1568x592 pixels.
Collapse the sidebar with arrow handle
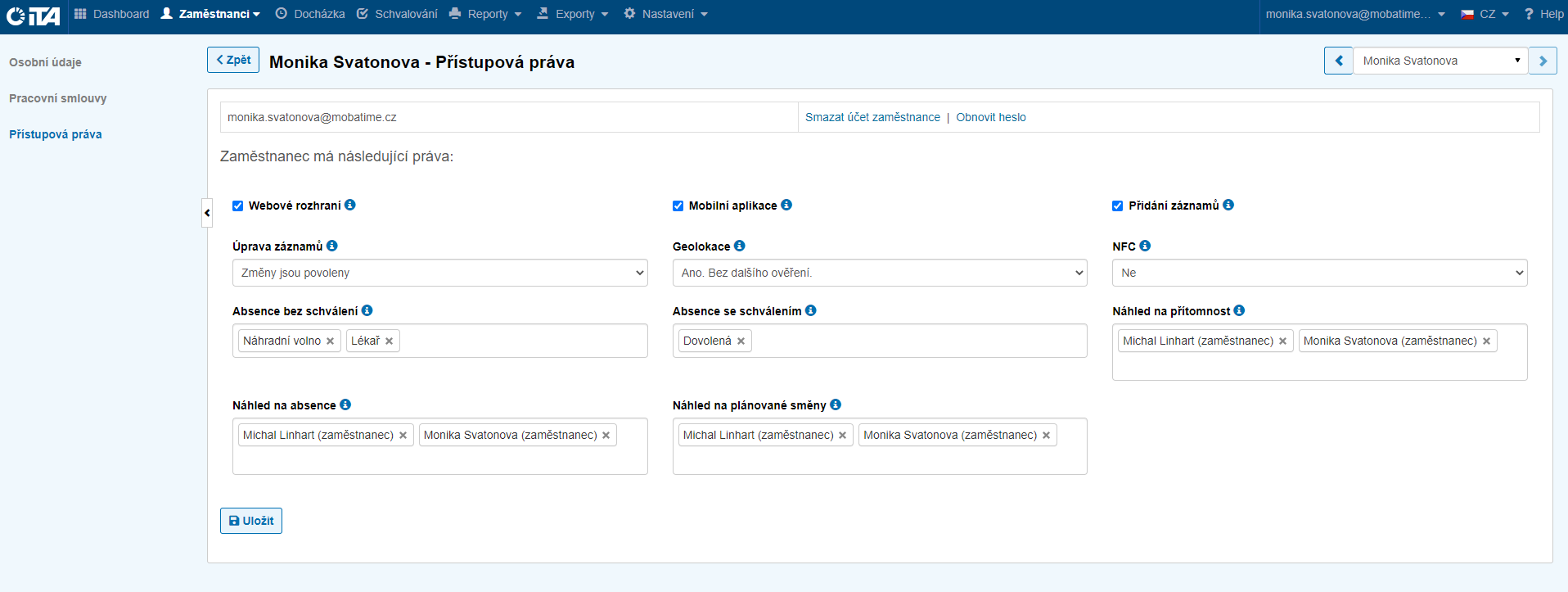[207, 213]
